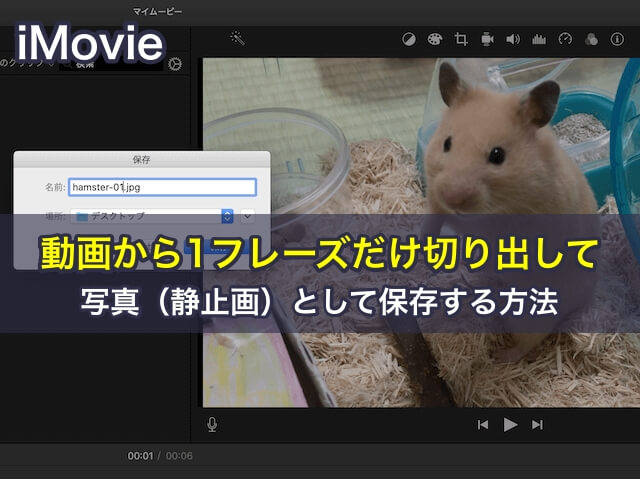
Task: Click the current timecode 00:01
Action: click(x=140, y=456)
